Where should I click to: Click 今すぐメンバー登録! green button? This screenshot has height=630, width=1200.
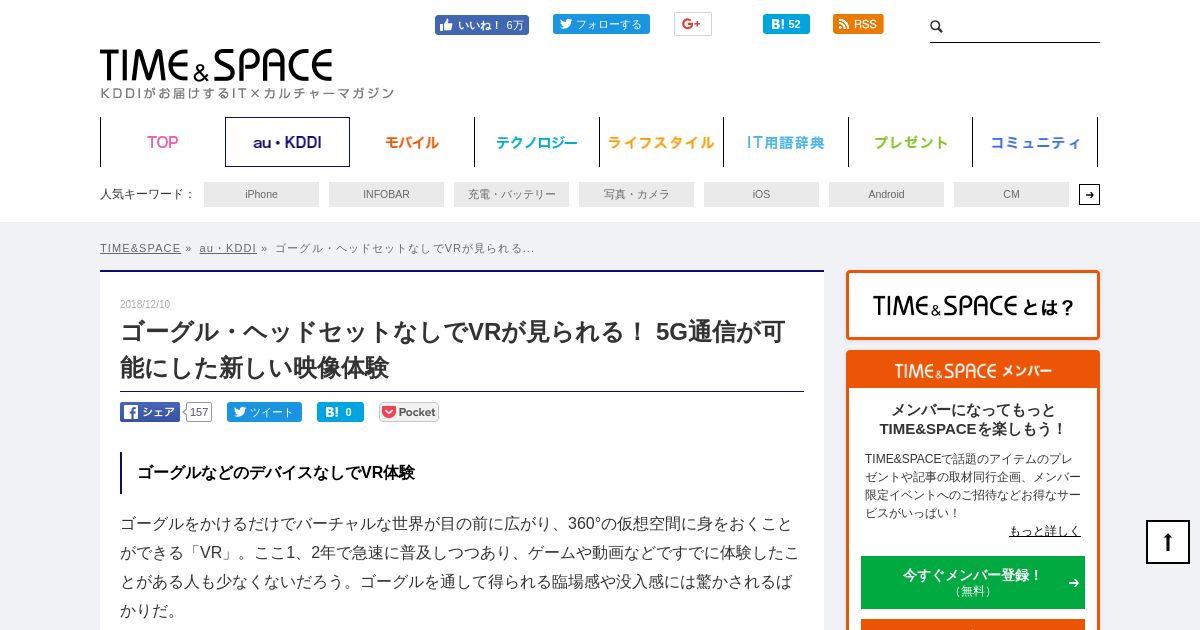[973, 582]
